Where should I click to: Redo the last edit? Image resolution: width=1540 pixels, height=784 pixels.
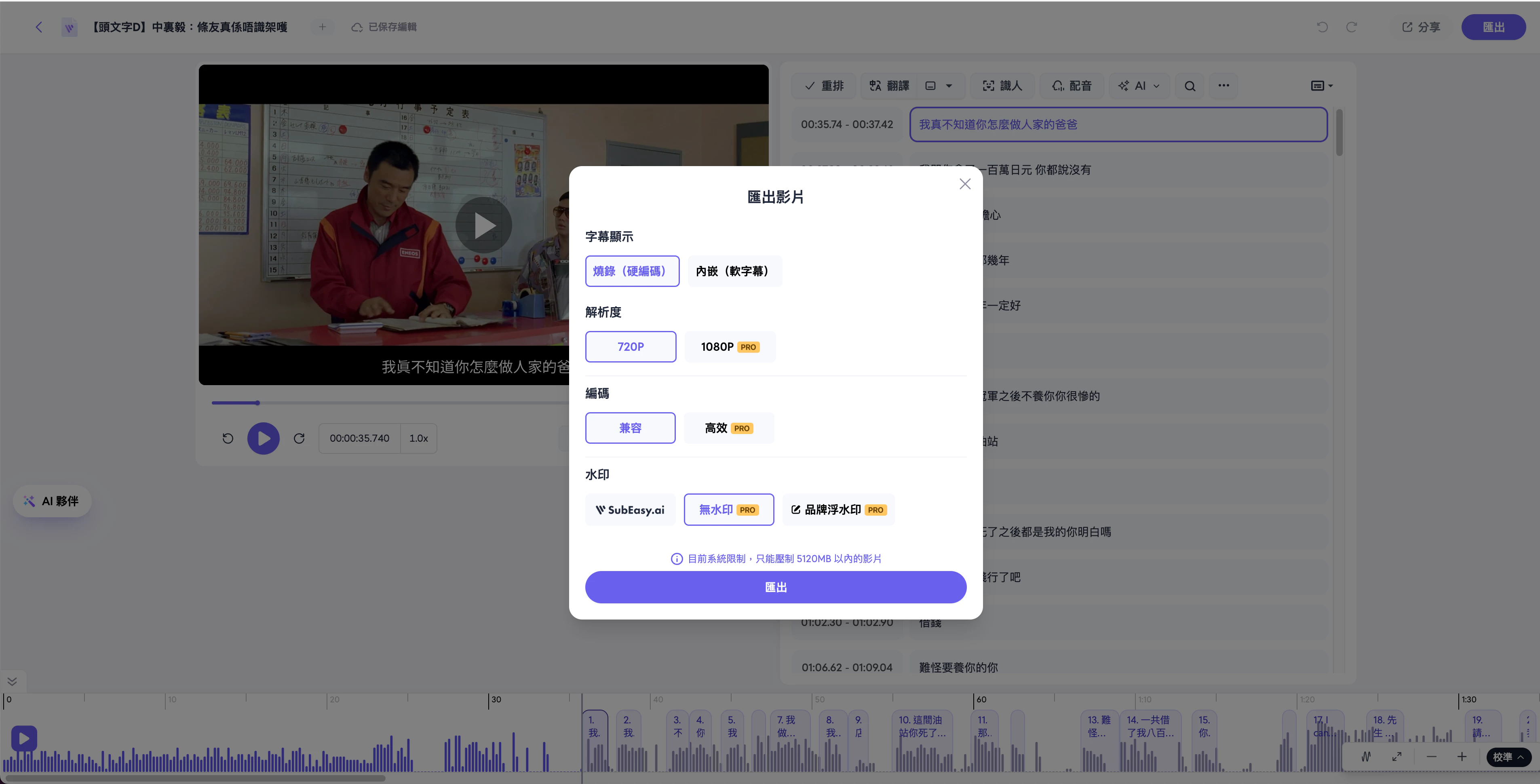coord(1352,27)
